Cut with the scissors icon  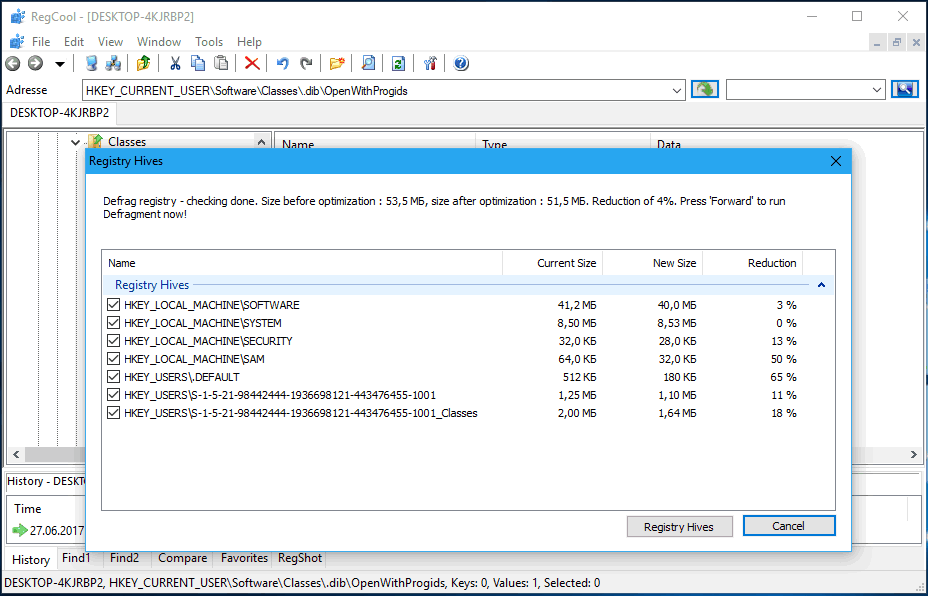point(175,63)
